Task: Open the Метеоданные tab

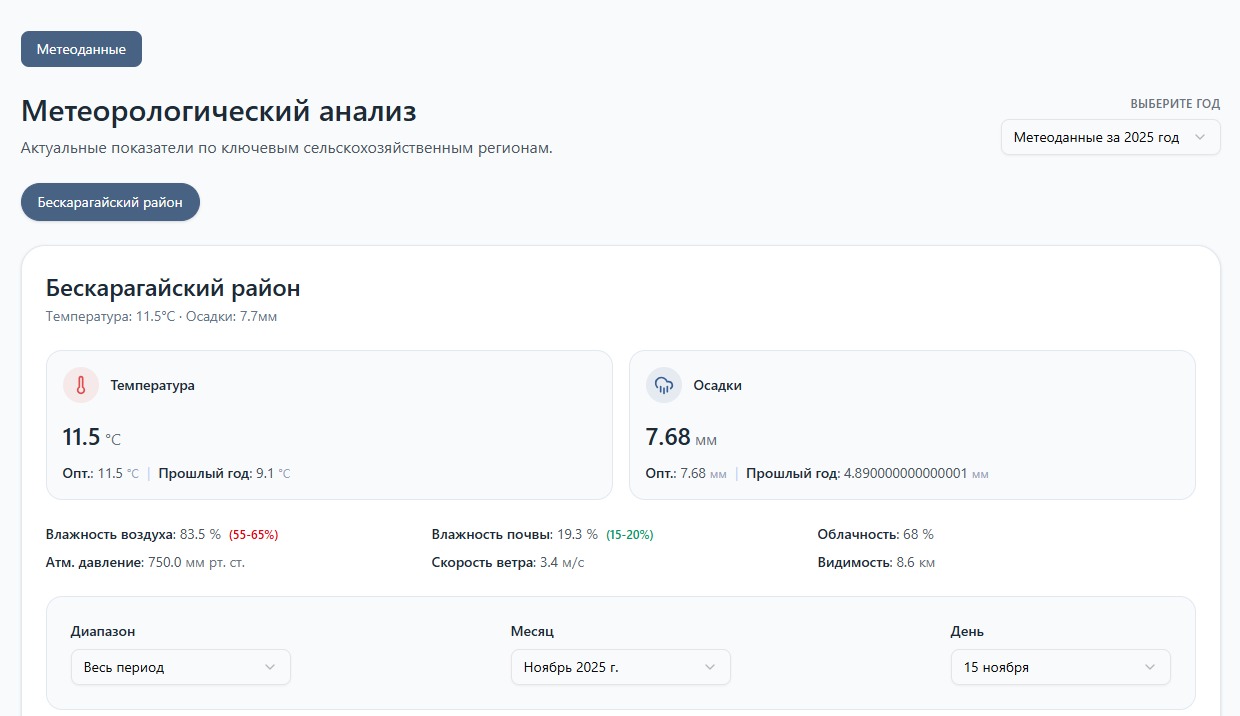Action: 81,49
